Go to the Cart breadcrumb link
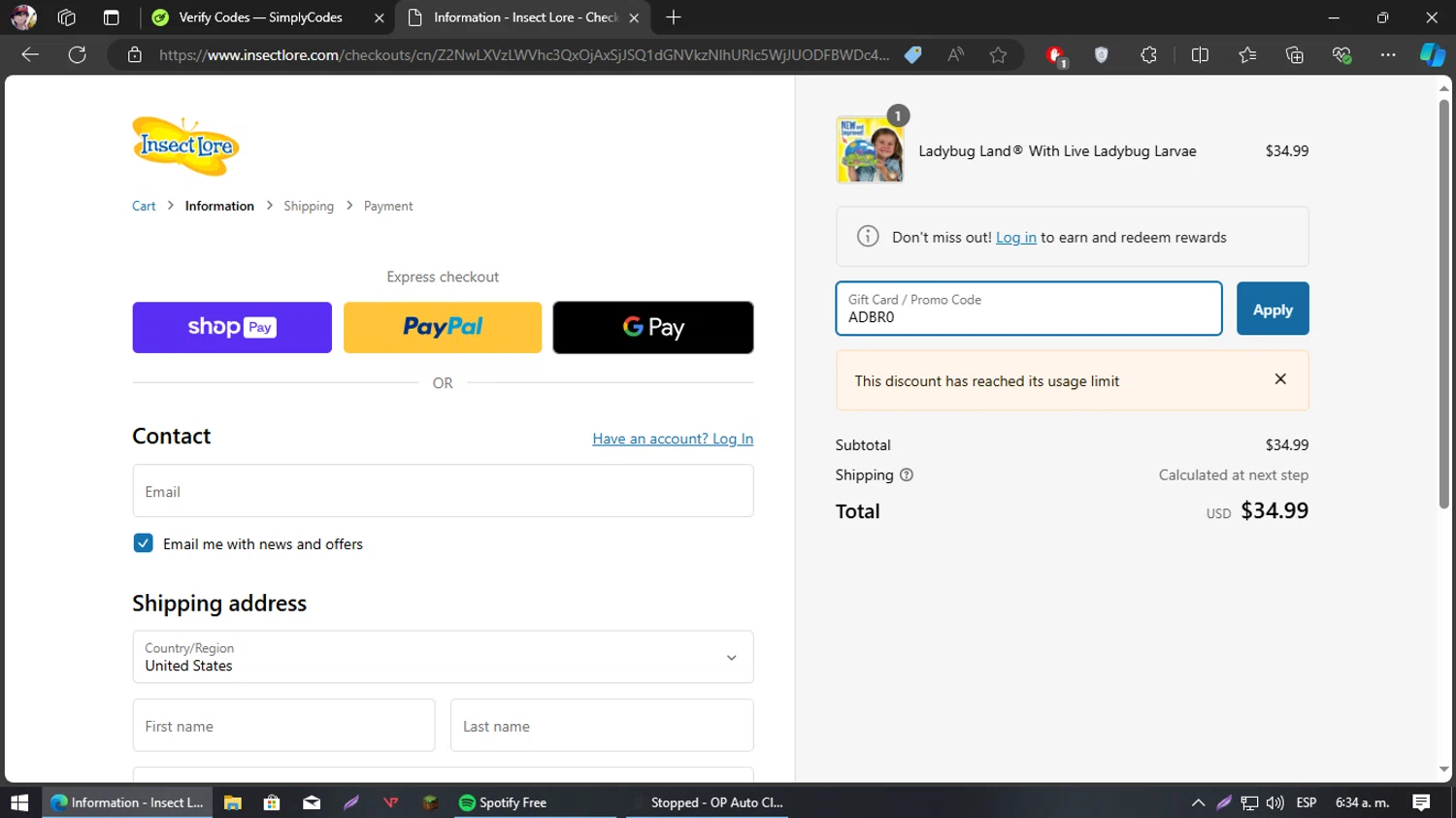This screenshot has height=818, width=1456. point(144,206)
